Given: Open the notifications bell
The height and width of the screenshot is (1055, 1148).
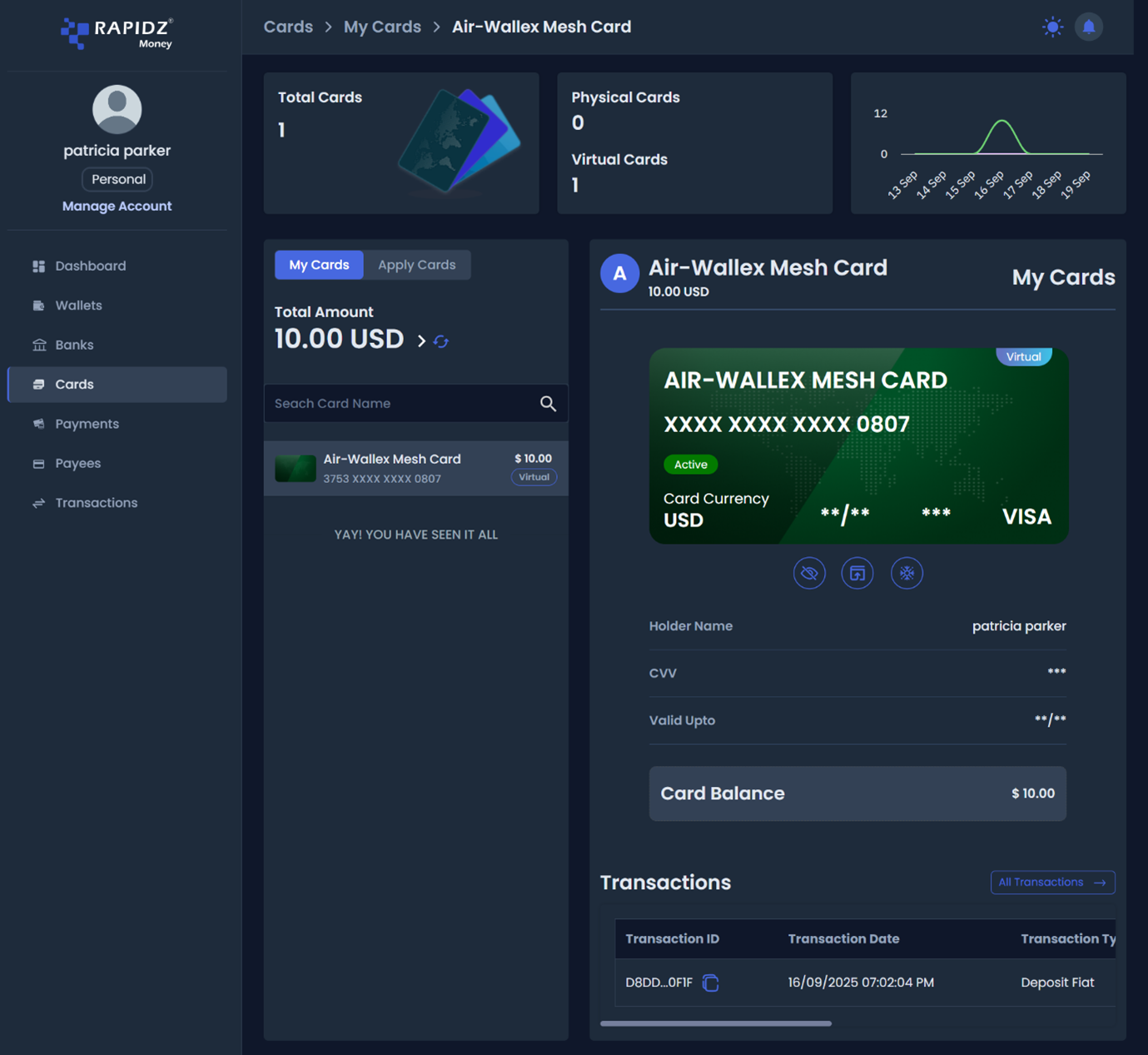Looking at the screenshot, I should pos(1089,27).
